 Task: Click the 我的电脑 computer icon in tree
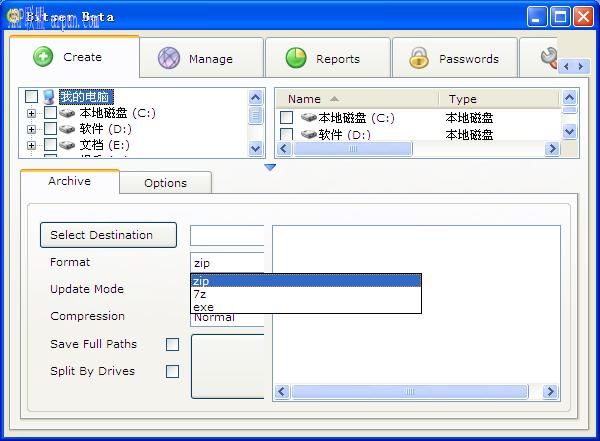point(49,97)
